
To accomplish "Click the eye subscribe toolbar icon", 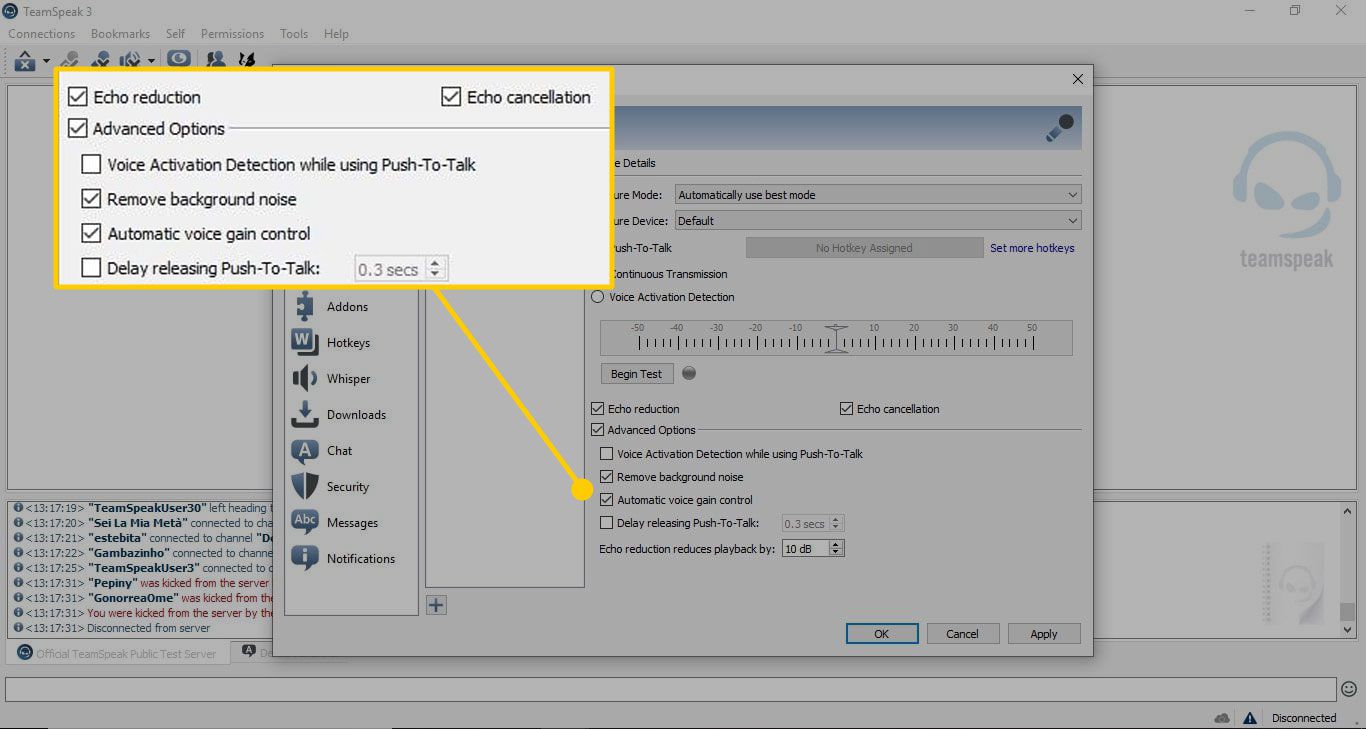I will (179, 59).
